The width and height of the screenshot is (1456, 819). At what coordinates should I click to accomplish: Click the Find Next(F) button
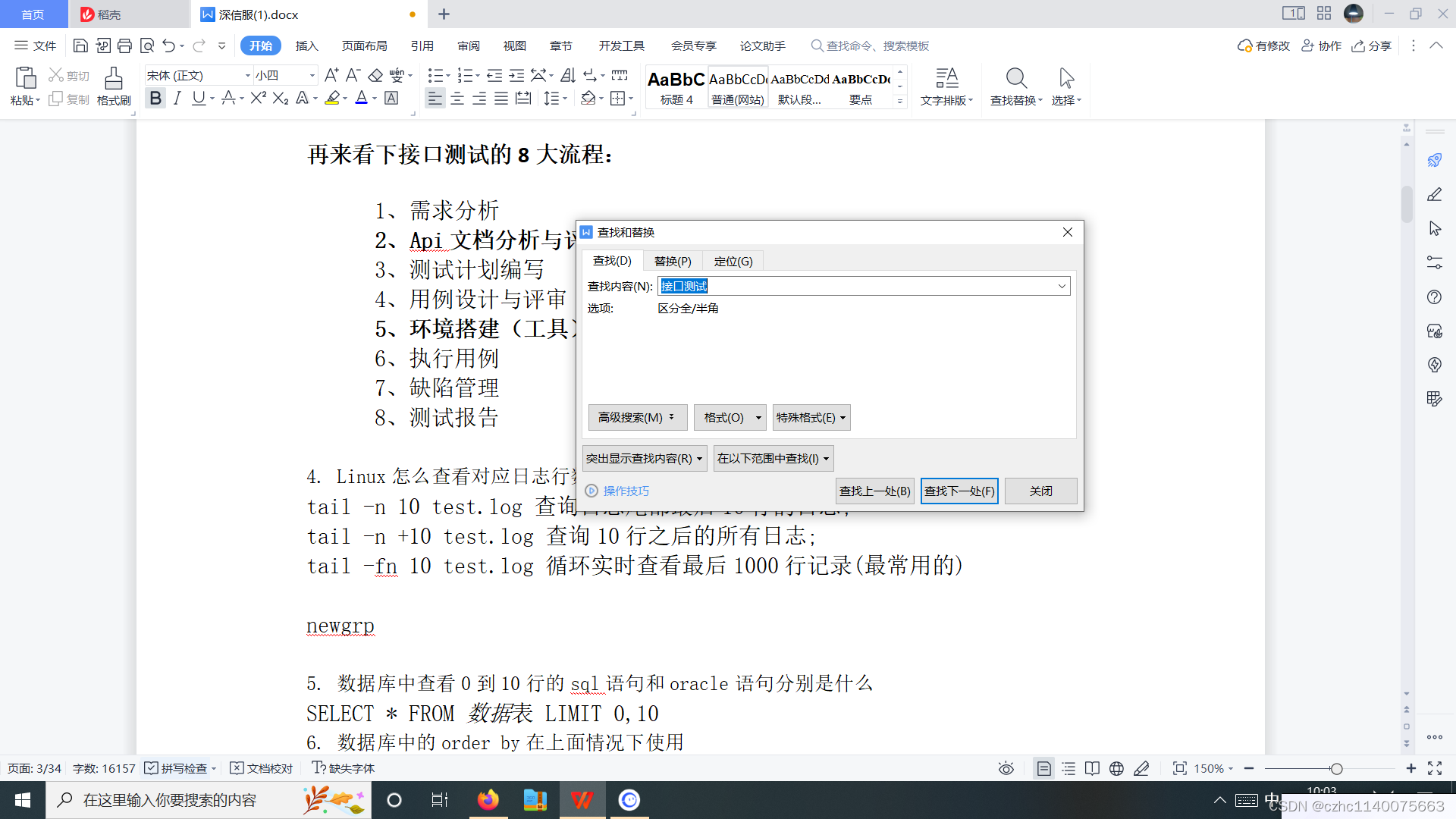959,491
